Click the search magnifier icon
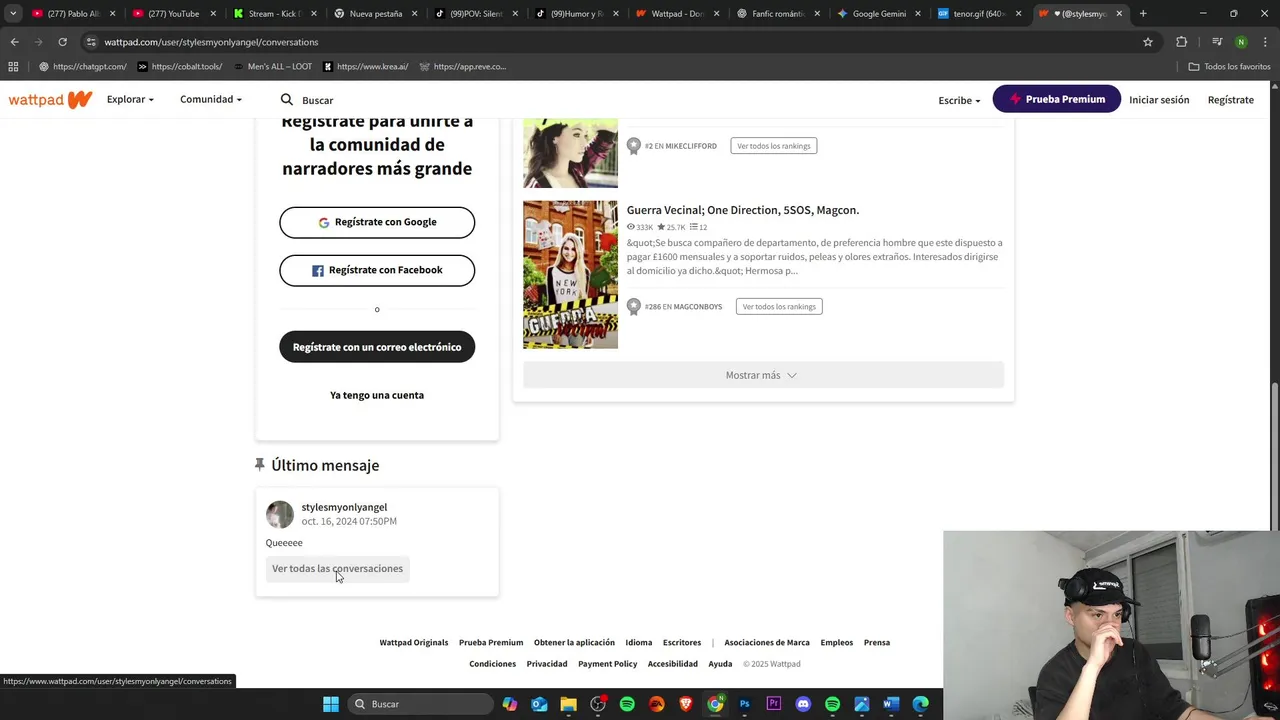 tap(286, 100)
